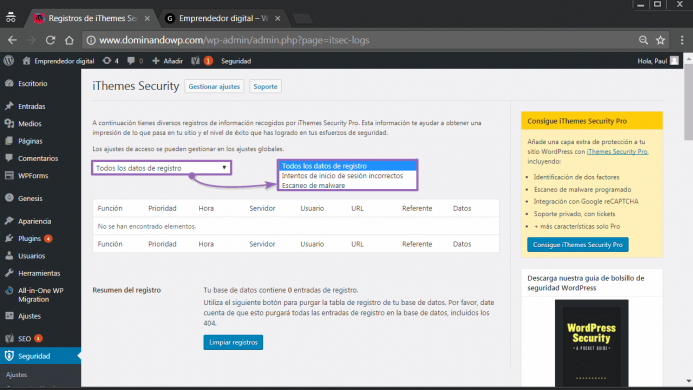693x390 pixels.
Task: Go to home via the house icon
Action: tap(69, 40)
